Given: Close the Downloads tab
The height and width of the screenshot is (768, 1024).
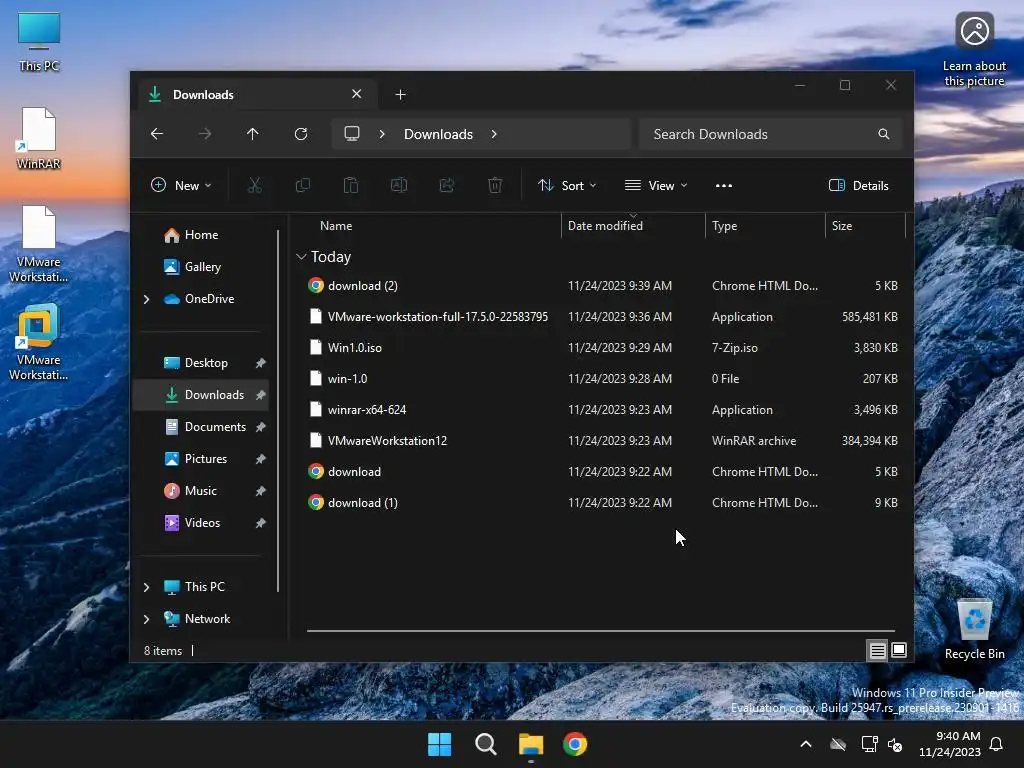Looking at the screenshot, I should pos(357,94).
